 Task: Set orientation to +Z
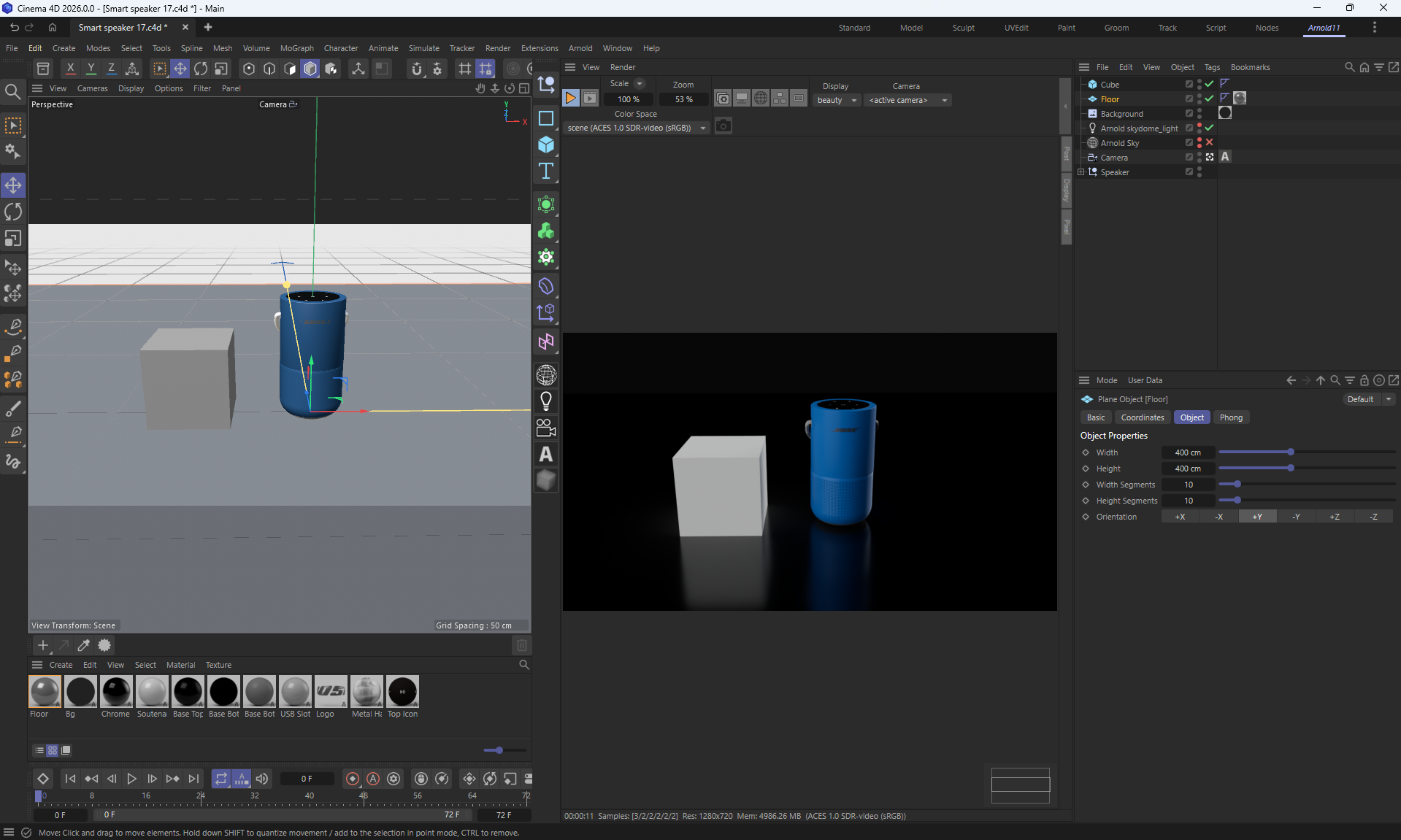(1334, 517)
